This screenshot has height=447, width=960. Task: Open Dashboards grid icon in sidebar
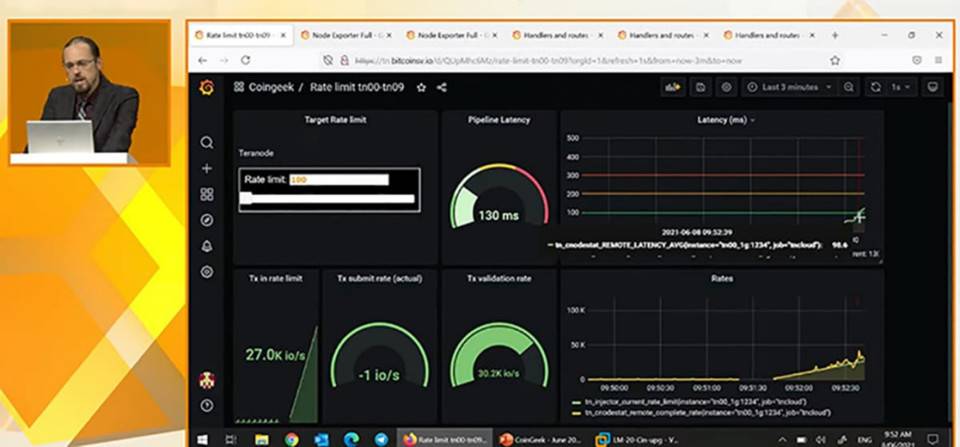[x=207, y=195]
